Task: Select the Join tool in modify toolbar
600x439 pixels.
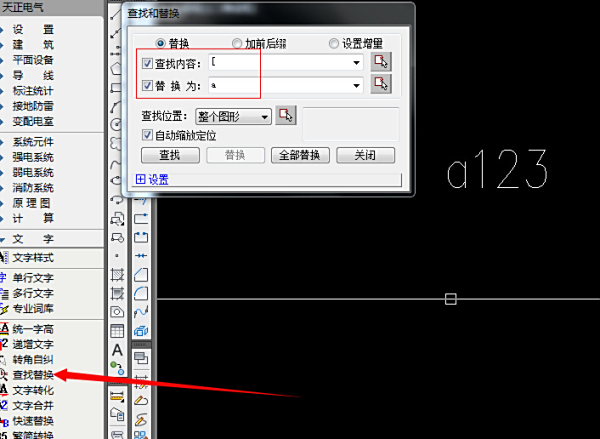Action: pos(141,255)
